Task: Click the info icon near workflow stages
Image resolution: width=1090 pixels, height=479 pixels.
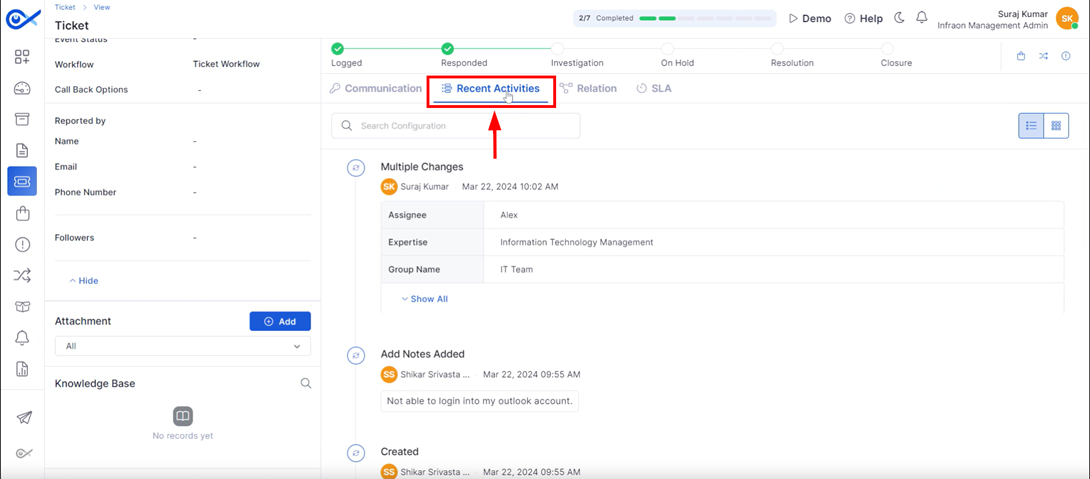Action: click(1066, 56)
